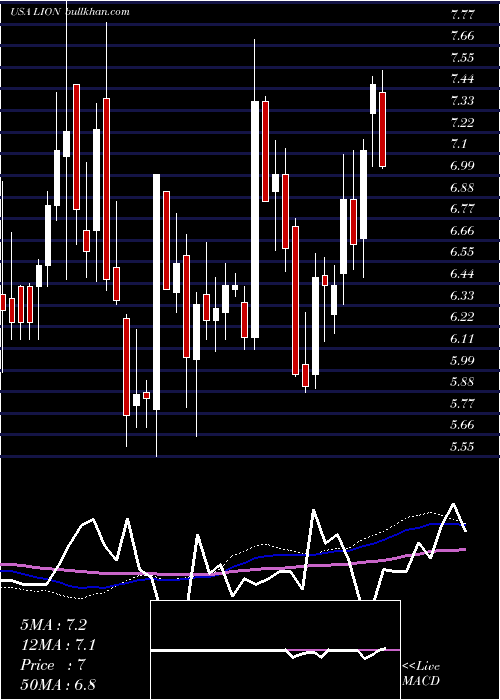Click the 7.44 price axis label
Viewport: 500px width, 700px height.
coord(462,79)
